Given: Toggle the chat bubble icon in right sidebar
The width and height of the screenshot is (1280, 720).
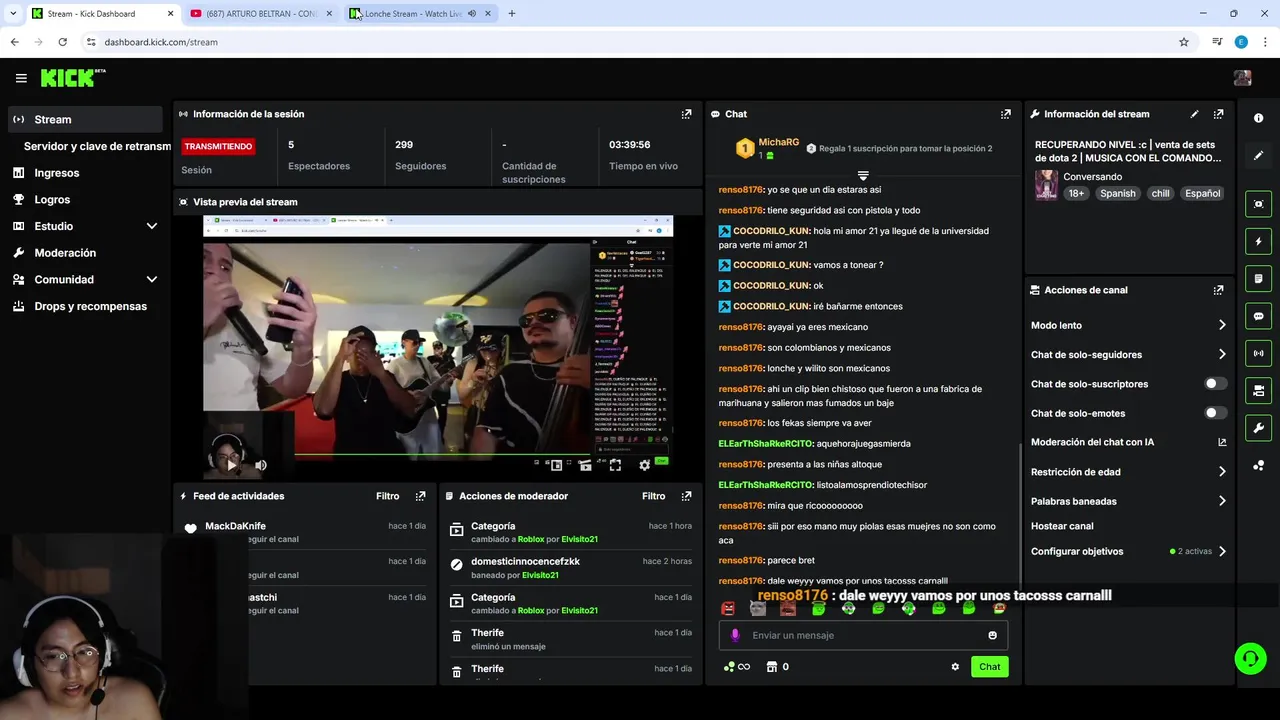Looking at the screenshot, I should 1258,316.
